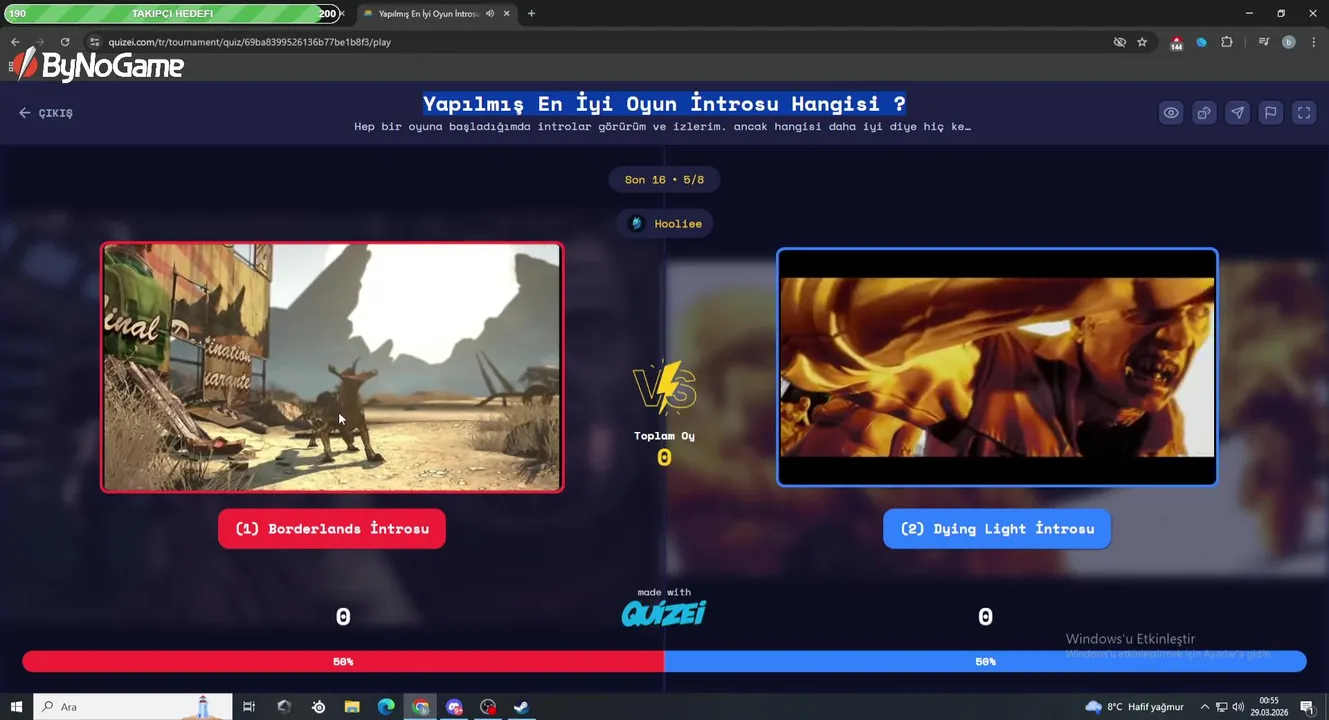The image size is (1329, 720).
Task: Click the site info icon in address bar
Action: 95,42
